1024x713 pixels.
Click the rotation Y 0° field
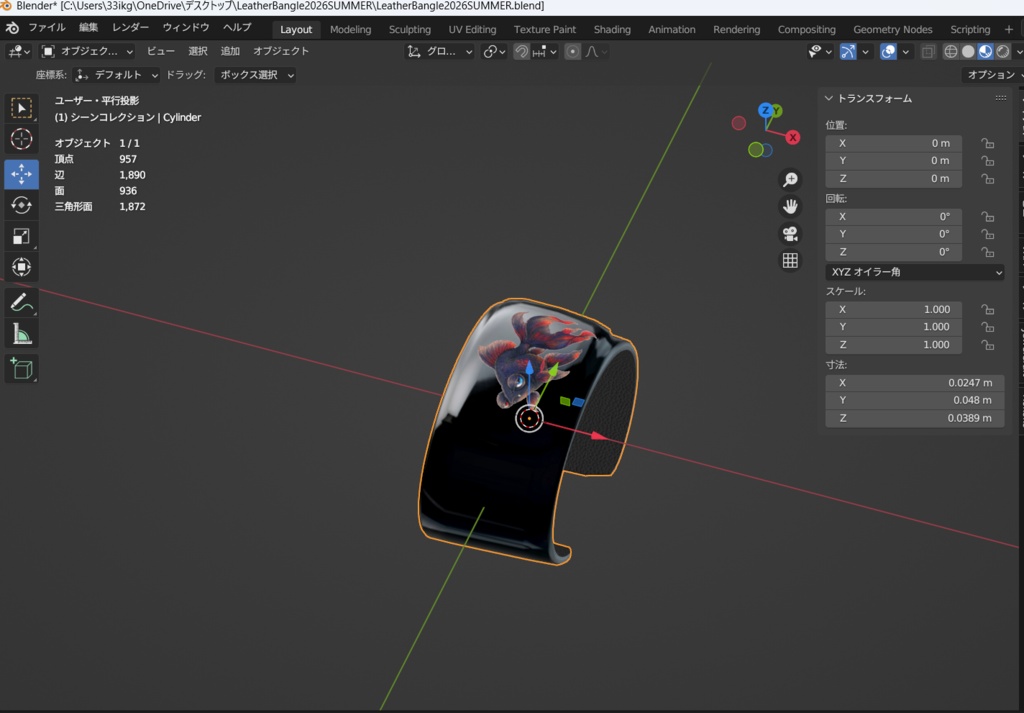tap(893, 234)
